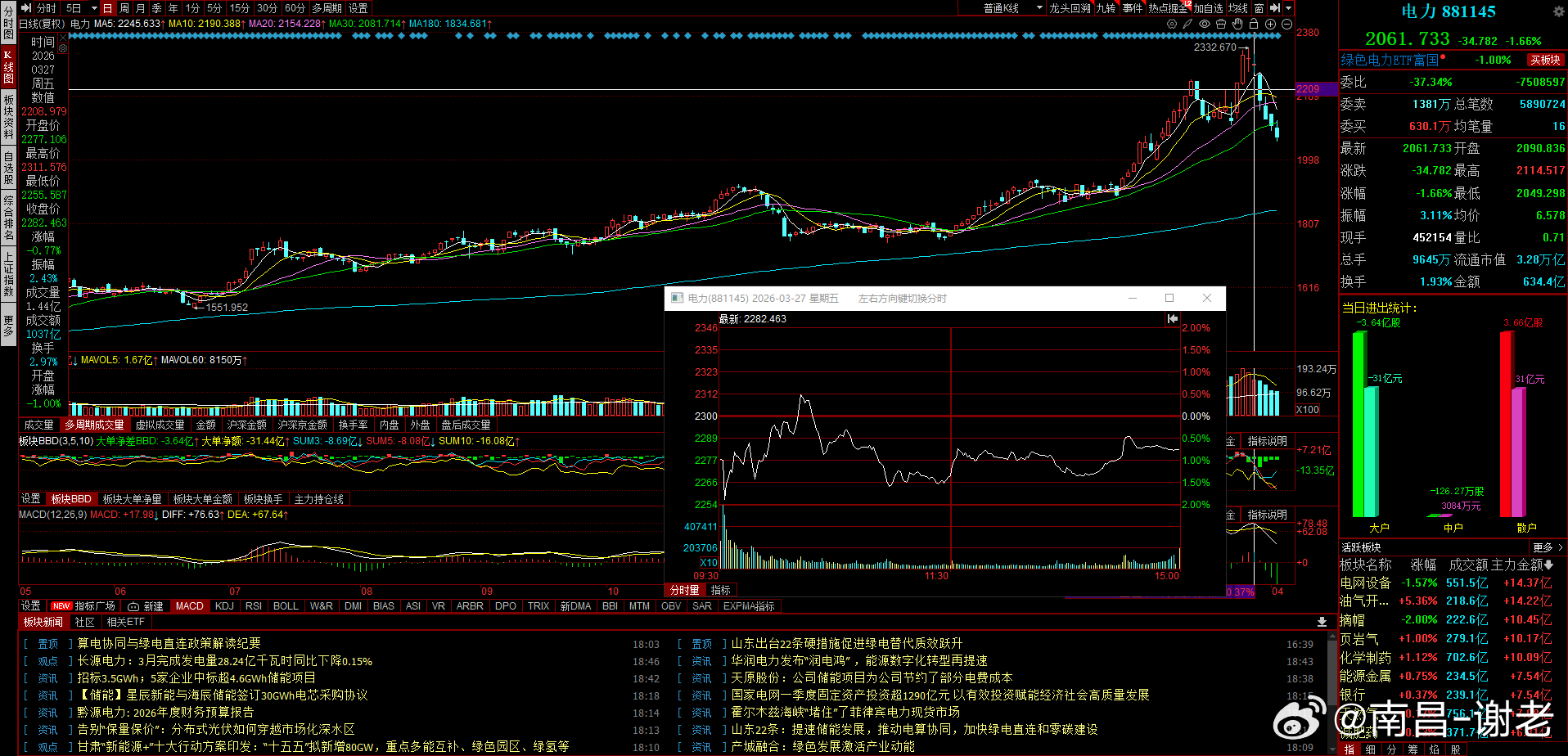1568x756 pixels.
Task: Select the drawing pen tool icon
Action: 1187,24
